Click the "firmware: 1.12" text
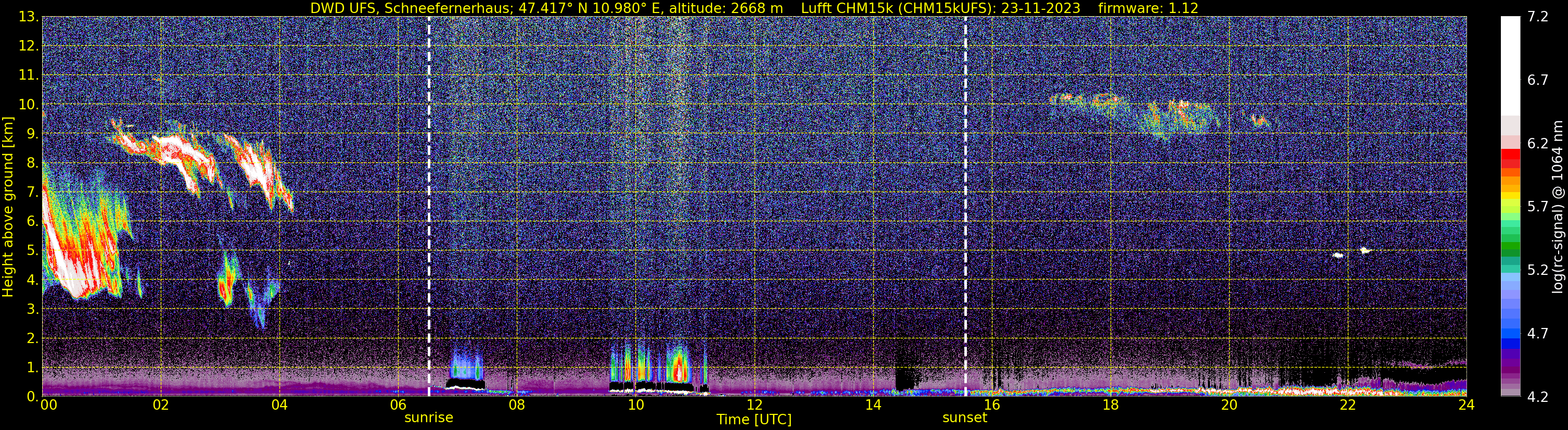 pos(1148,8)
